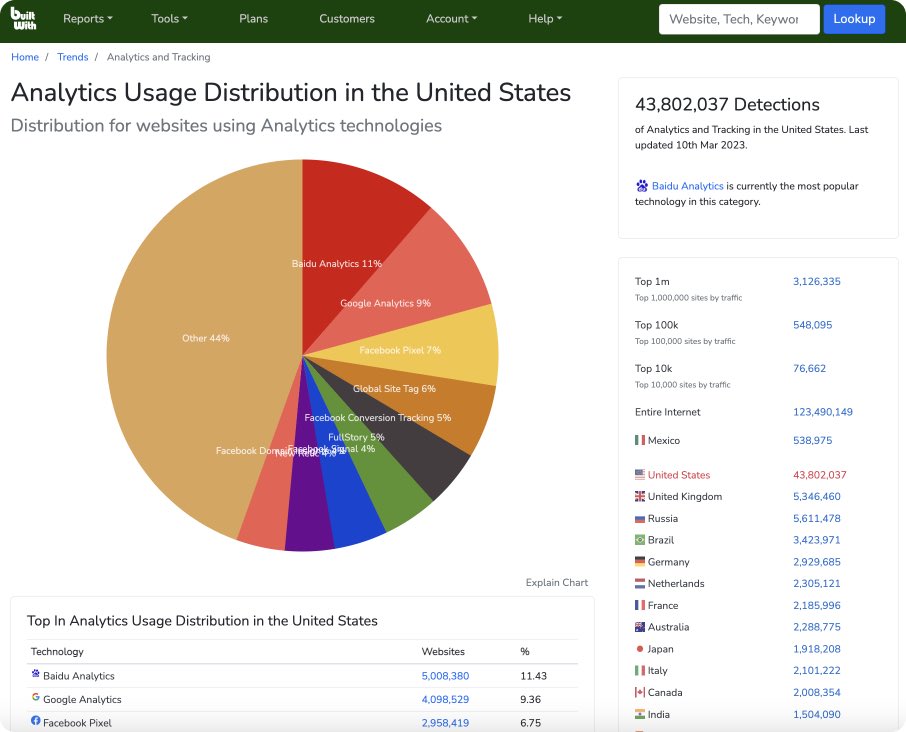Viewport: 906px width, 732px height.
Task: Open Top 1m count 3,126,335
Action: pos(816,281)
